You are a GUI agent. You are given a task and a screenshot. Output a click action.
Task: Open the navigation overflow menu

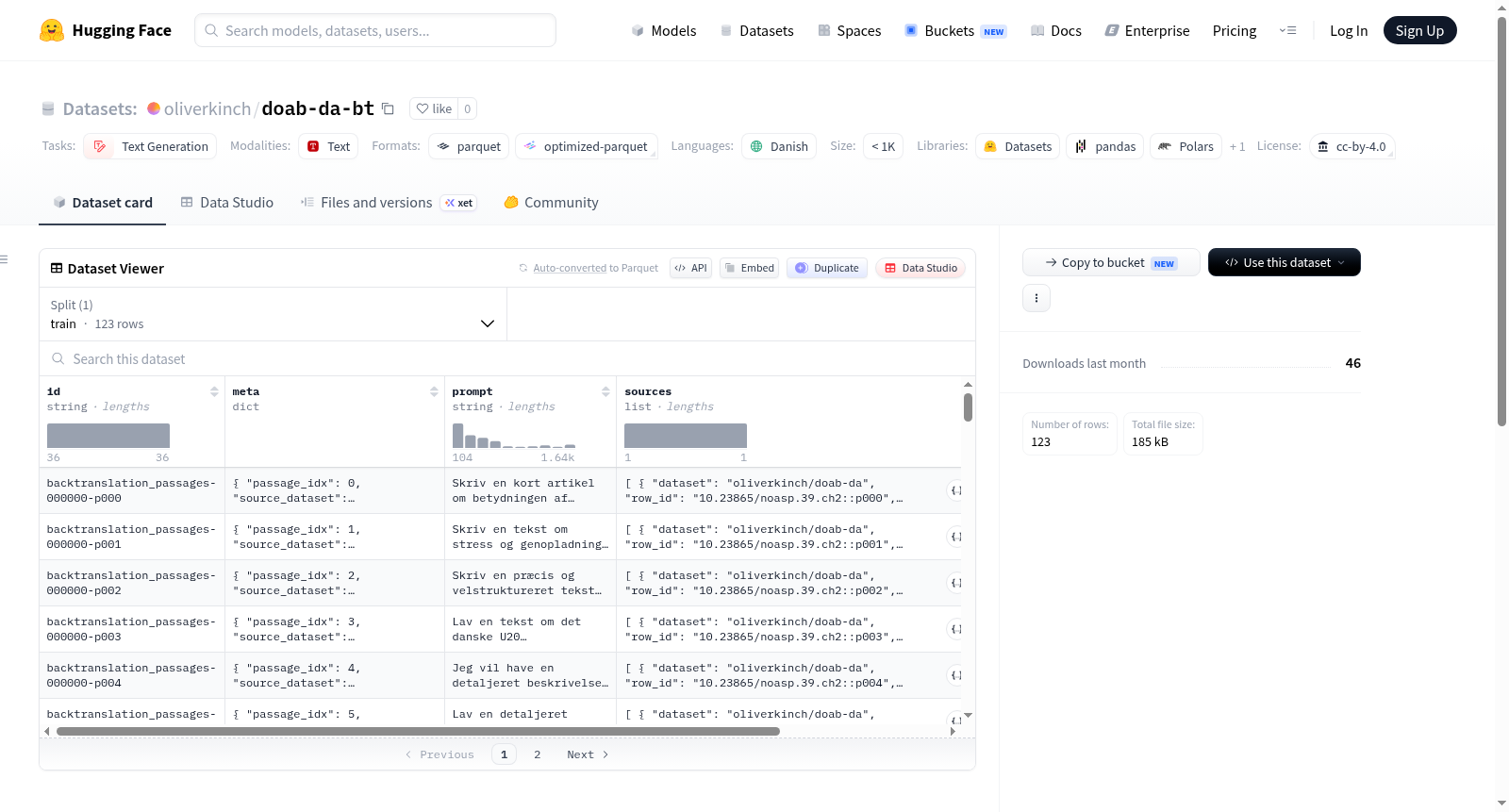pyautogui.click(x=1287, y=30)
